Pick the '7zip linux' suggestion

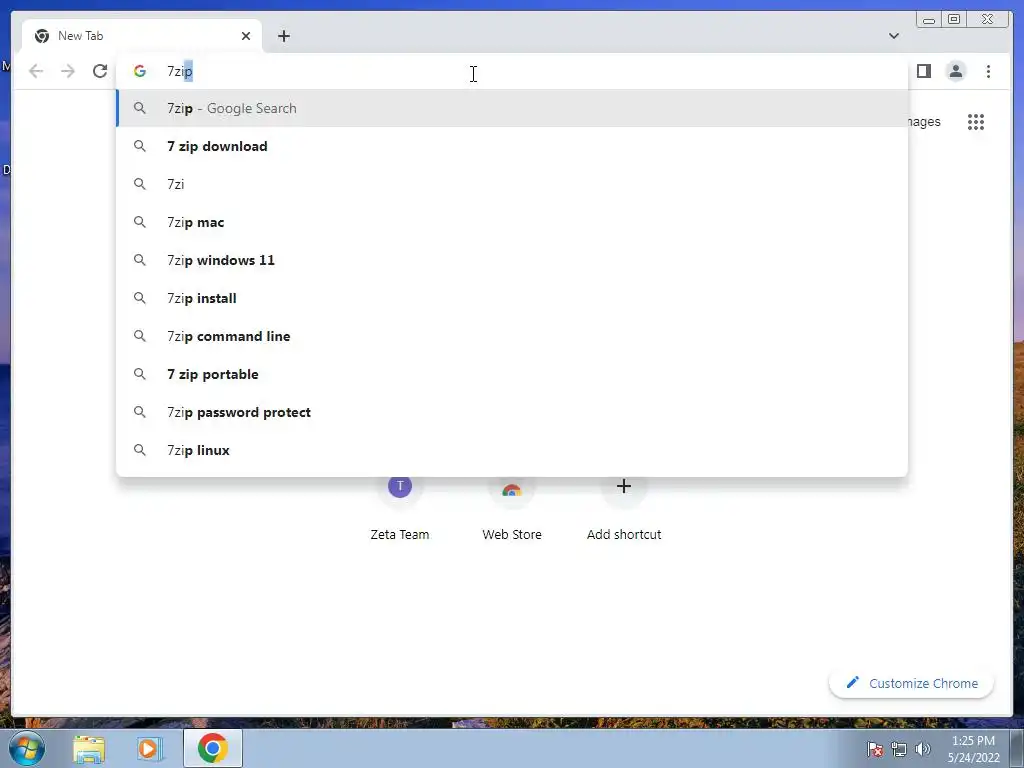point(512,450)
